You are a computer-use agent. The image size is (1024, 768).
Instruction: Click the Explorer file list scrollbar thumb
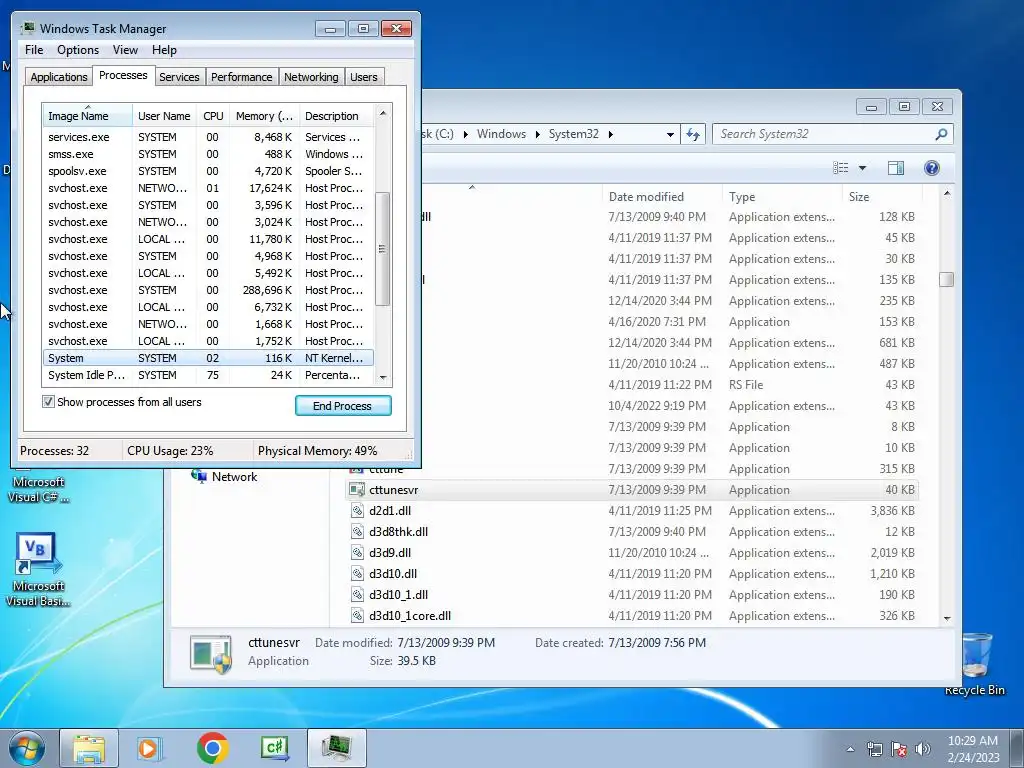(946, 280)
